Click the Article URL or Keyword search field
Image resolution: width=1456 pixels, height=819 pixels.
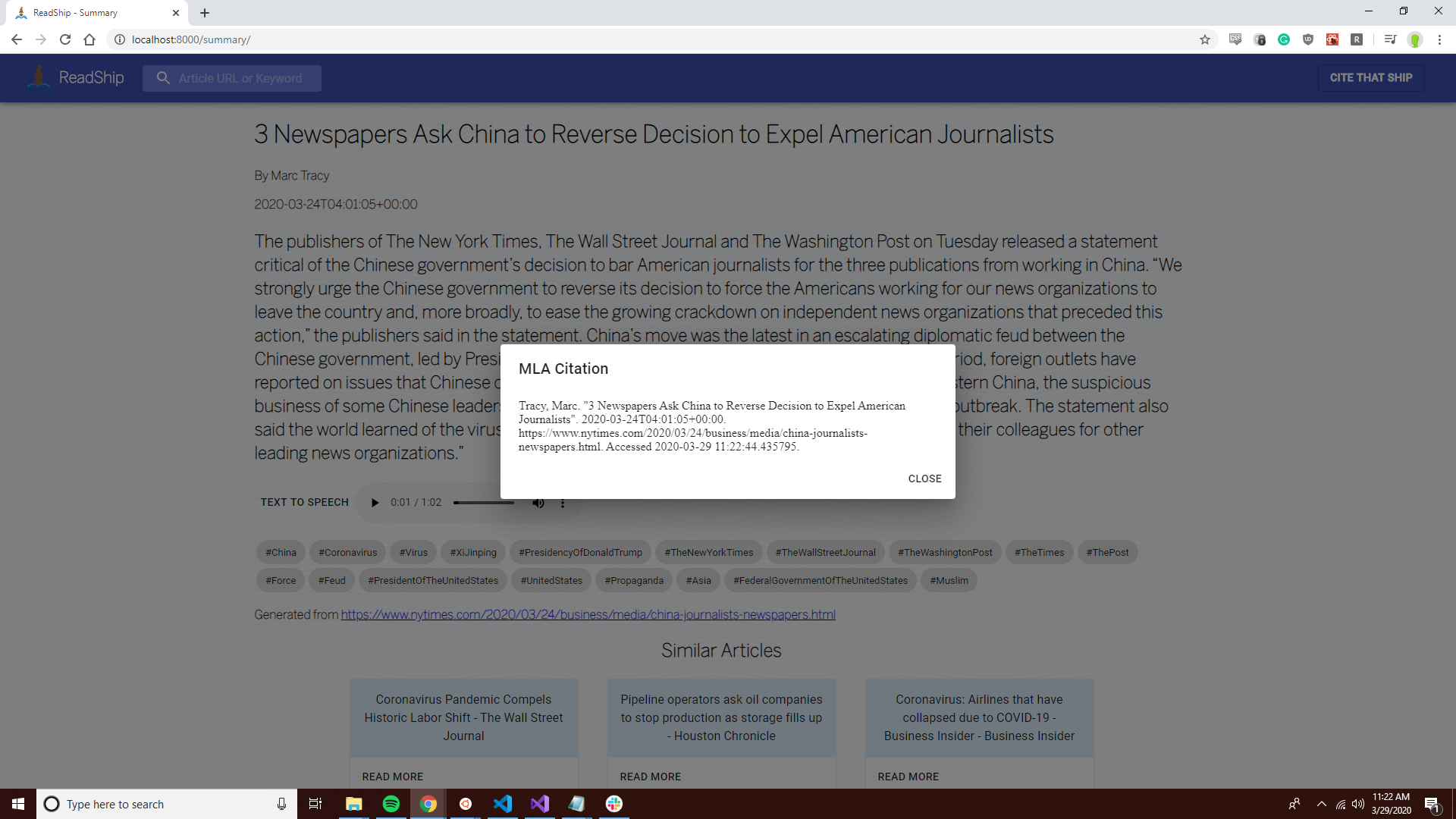click(x=240, y=78)
